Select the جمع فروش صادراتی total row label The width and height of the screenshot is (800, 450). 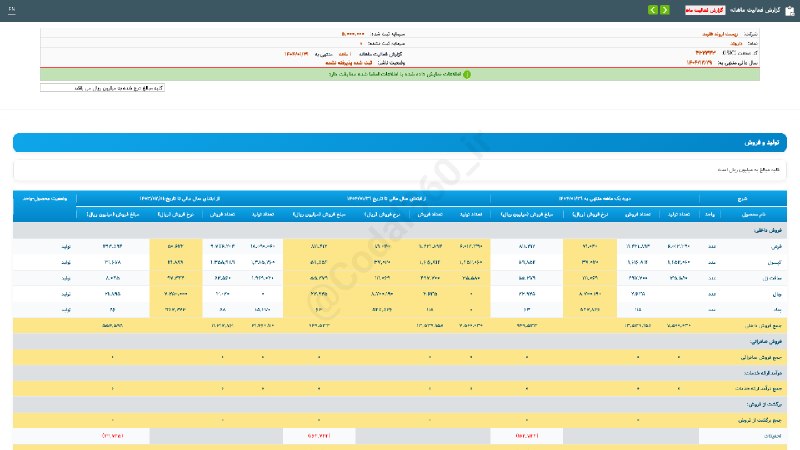pos(762,357)
